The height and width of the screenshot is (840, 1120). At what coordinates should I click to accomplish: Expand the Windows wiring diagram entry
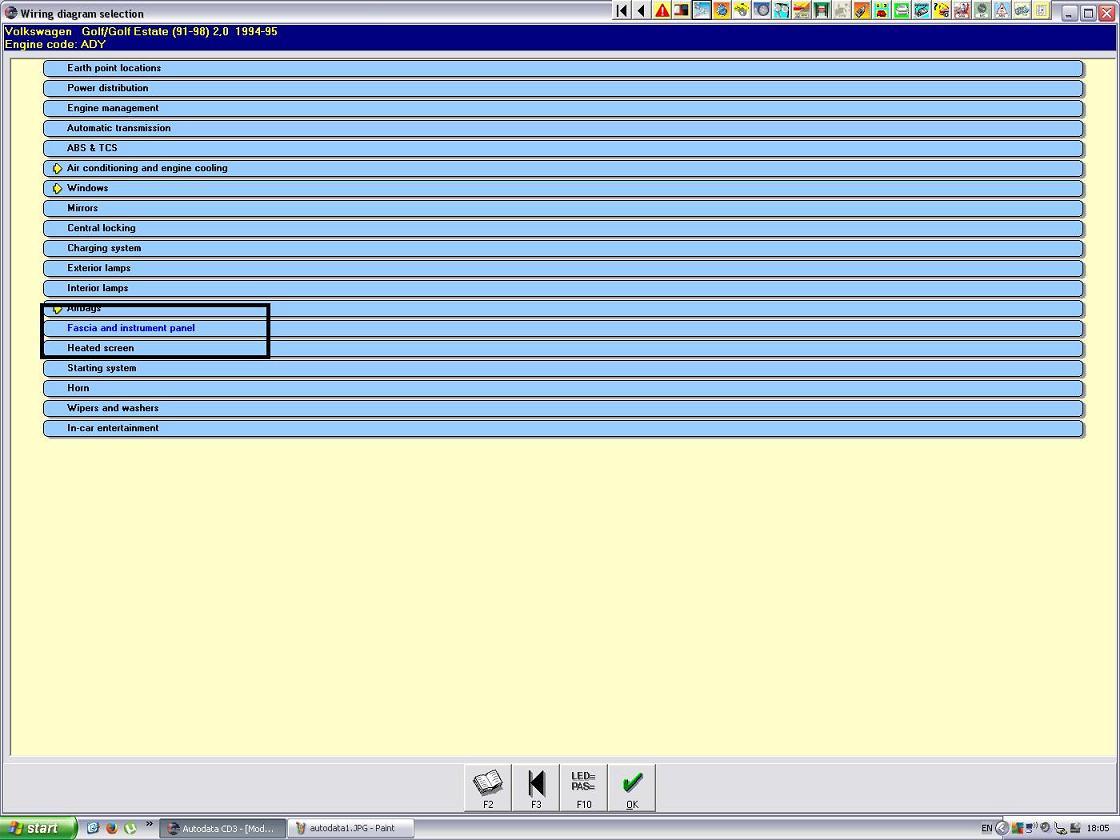click(57, 188)
